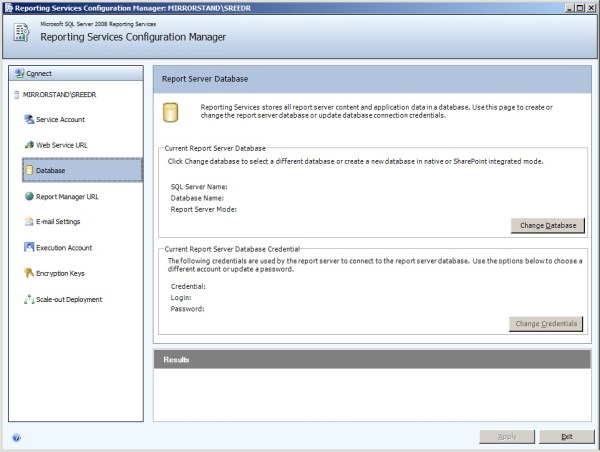Click the Connect server icon
This screenshot has width=600, height=452.
click(x=20, y=73)
